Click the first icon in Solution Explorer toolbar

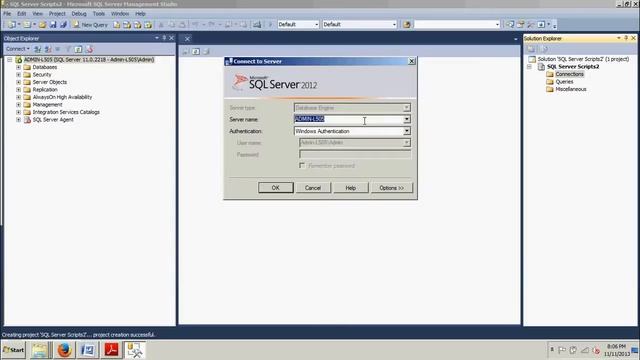[x=531, y=49]
